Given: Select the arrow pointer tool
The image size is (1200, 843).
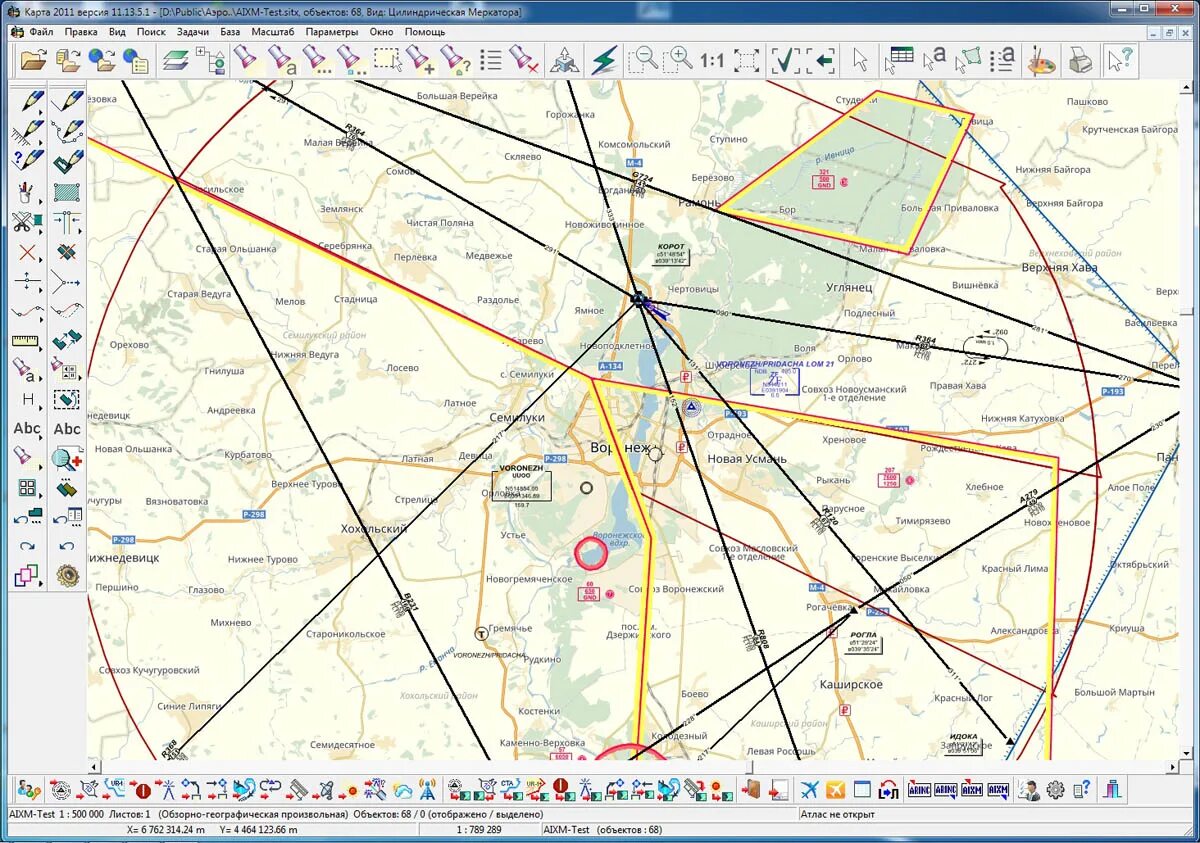Looking at the screenshot, I should click(860, 60).
